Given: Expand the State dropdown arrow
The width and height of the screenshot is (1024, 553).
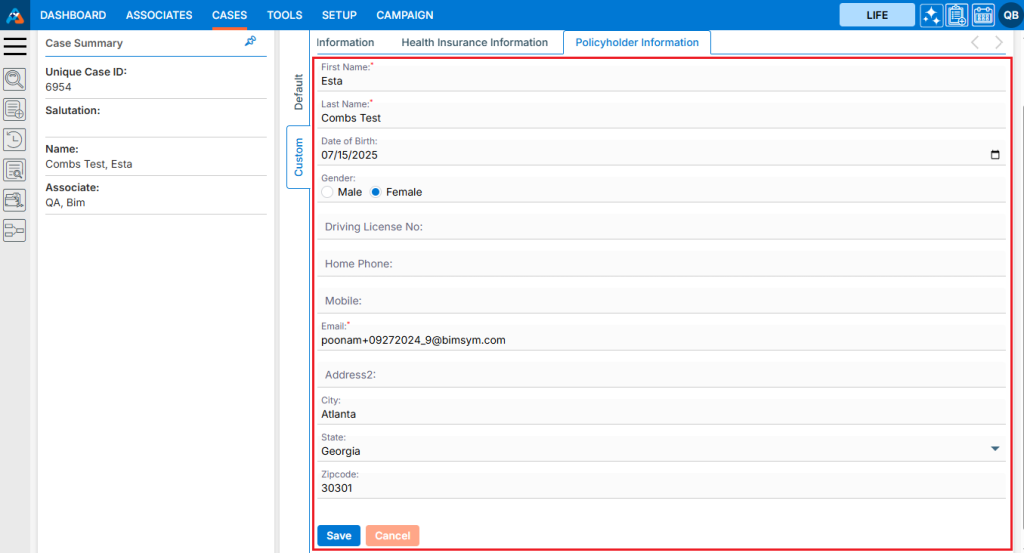Looking at the screenshot, I should (994, 449).
